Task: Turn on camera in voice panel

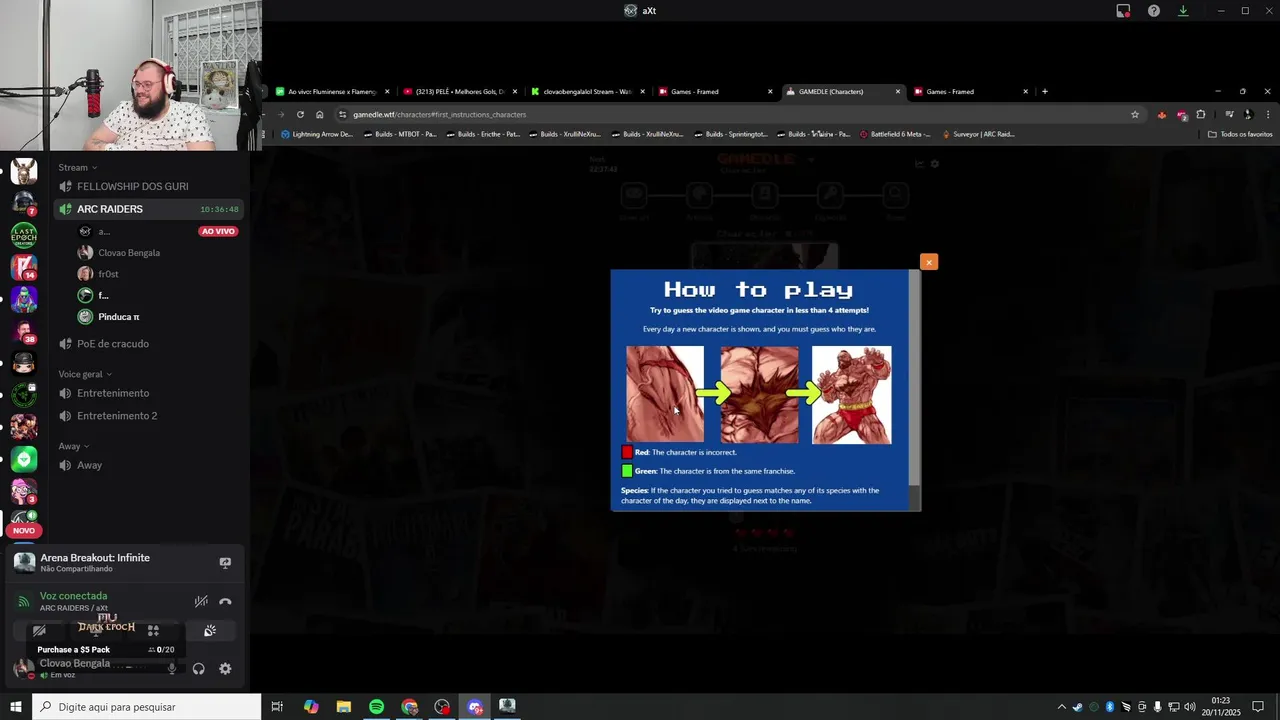Action: coord(39,631)
